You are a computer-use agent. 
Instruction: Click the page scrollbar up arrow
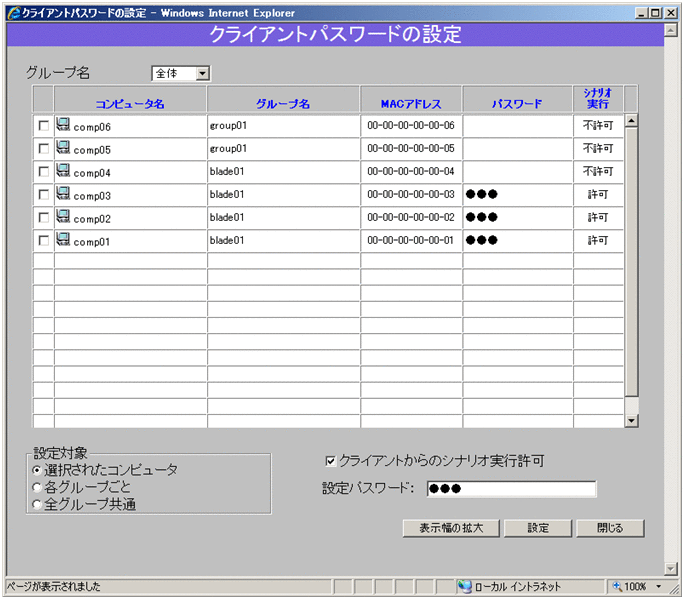(x=671, y=30)
